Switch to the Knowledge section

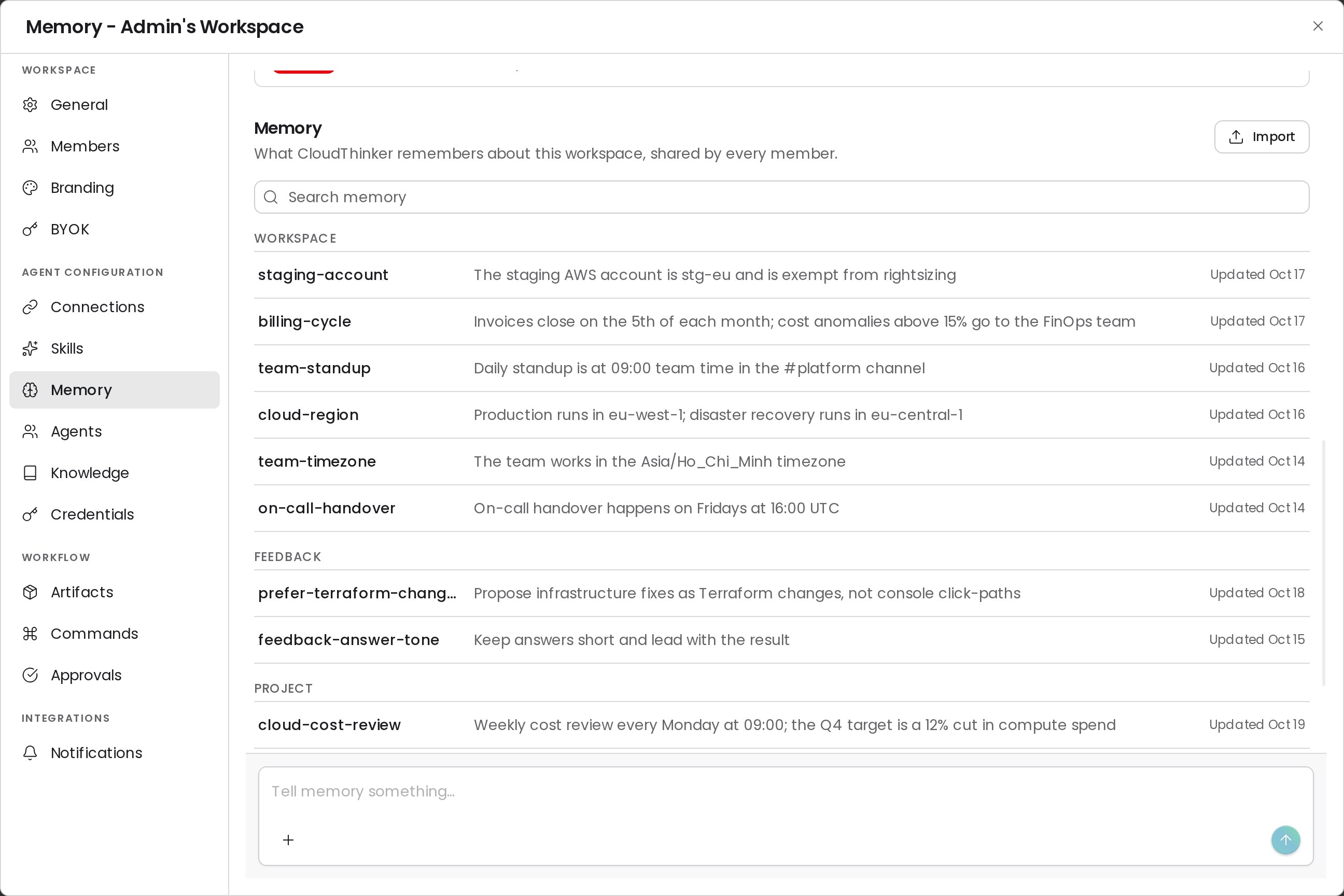[x=114, y=472]
